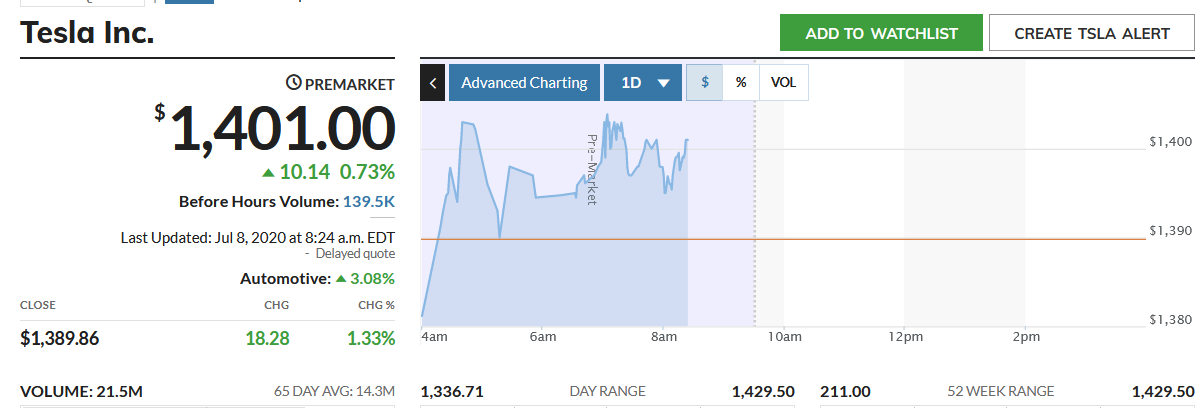This screenshot has height=408, width=1204.
Task: Click the $1,401.00 premarket price
Action: (x=284, y=129)
